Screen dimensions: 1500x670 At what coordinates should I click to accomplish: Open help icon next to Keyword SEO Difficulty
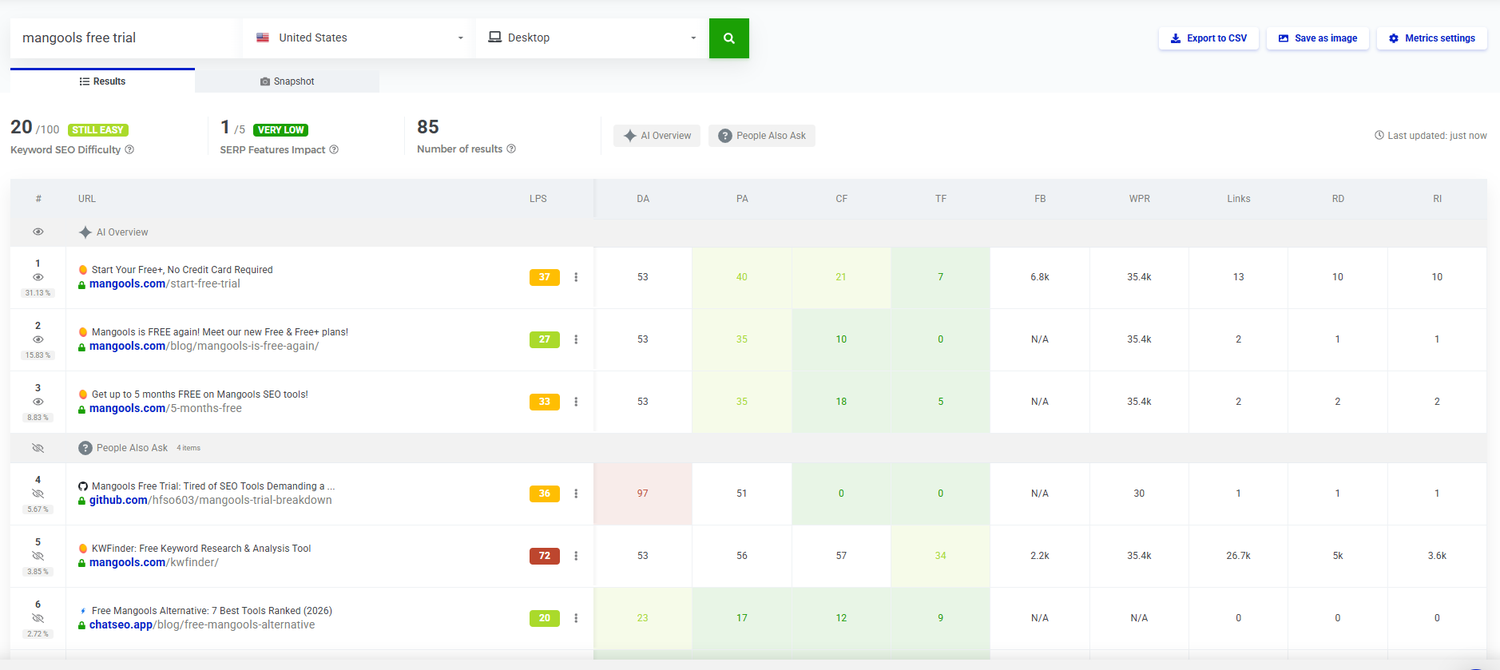(130, 150)
